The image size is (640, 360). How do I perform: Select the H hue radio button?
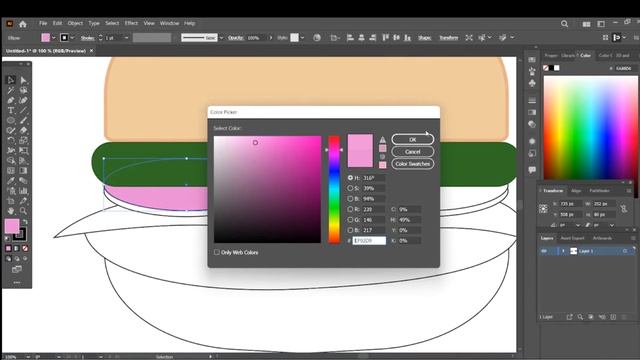point(350,178)
